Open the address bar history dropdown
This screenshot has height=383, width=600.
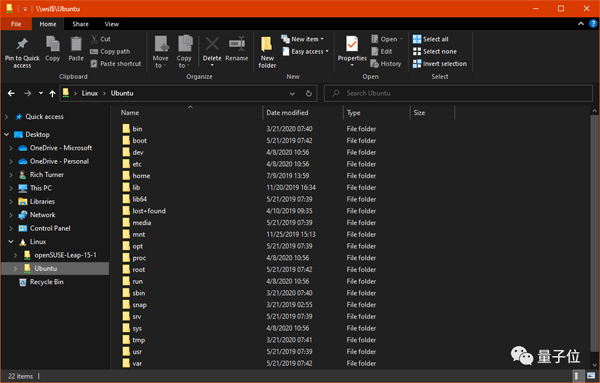pyautogui.click(x=292, y=93)
